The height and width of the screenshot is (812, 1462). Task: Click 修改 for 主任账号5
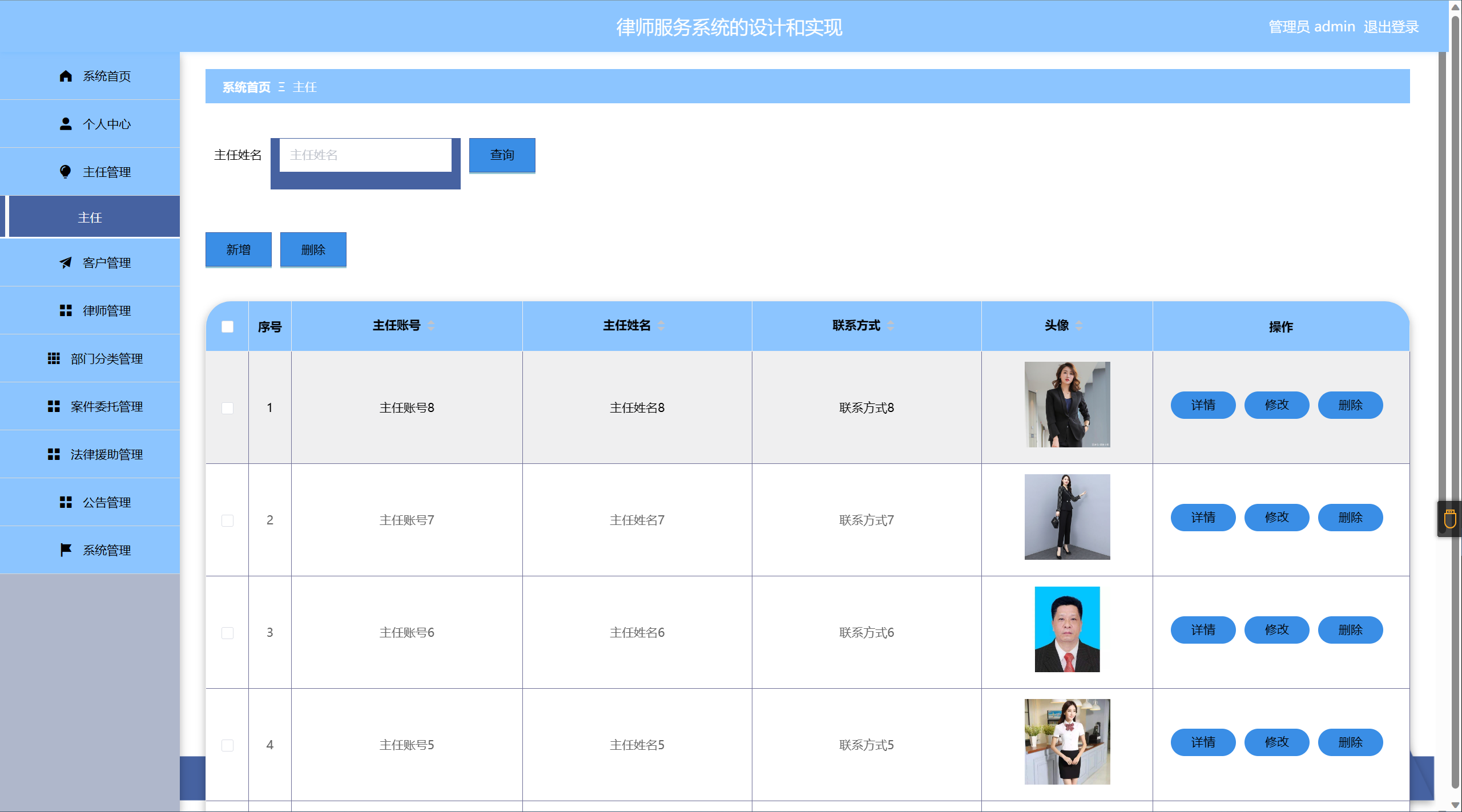tap(1276, 742)
